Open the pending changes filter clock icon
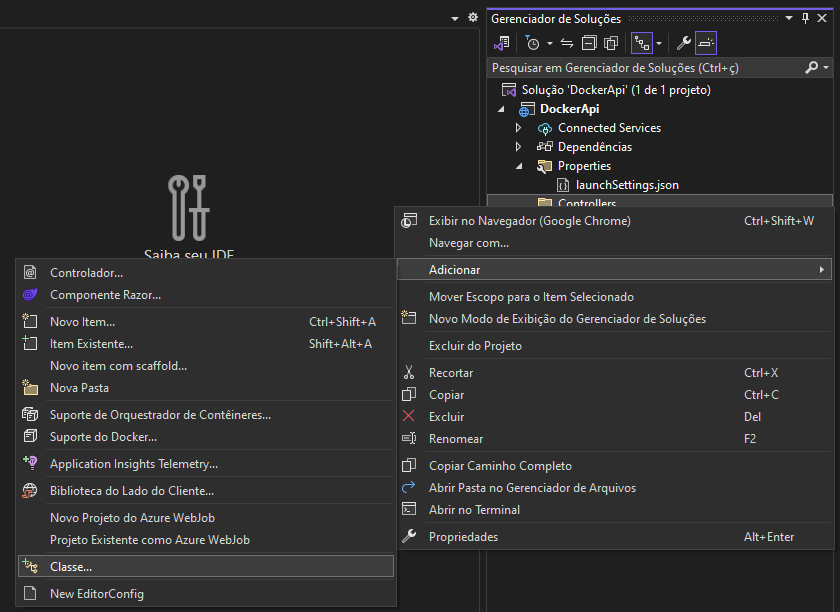Viewport: 840px width, 612px height. [x=532, y=43]
